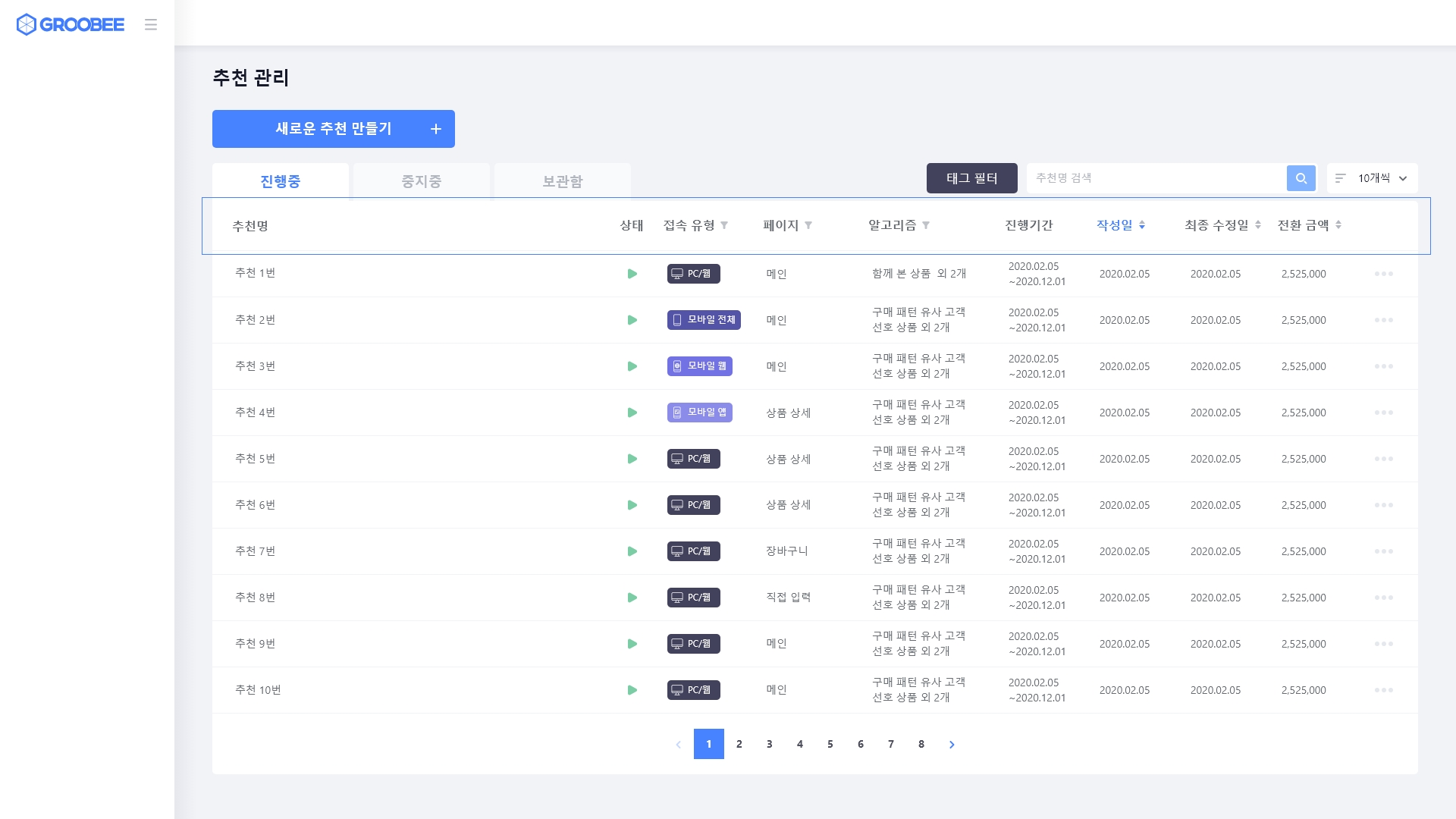Click the hamburger menu icon beside GROOBEE logo

click(151, 25)
